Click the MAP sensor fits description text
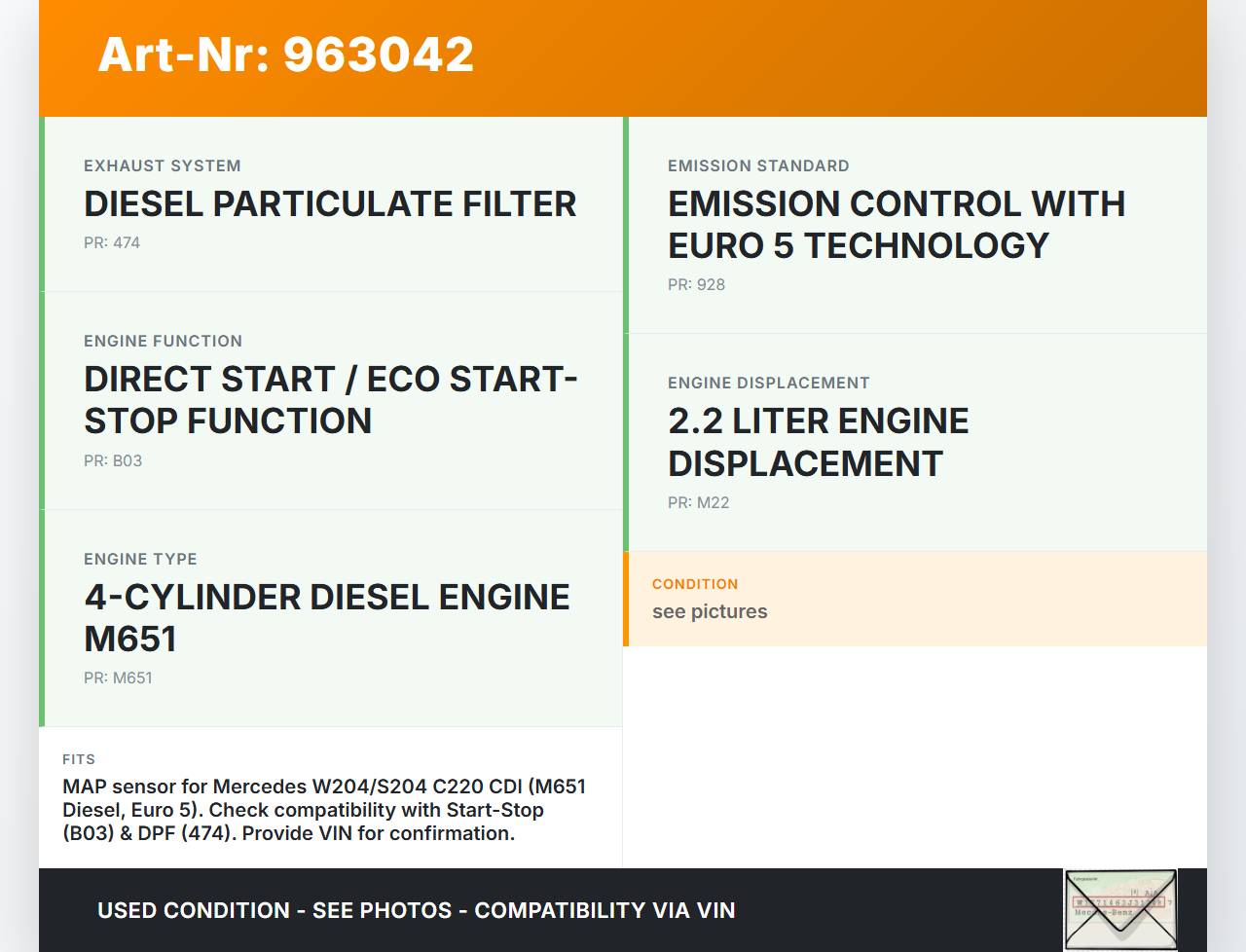1246x952 pixels. [324, 810]
